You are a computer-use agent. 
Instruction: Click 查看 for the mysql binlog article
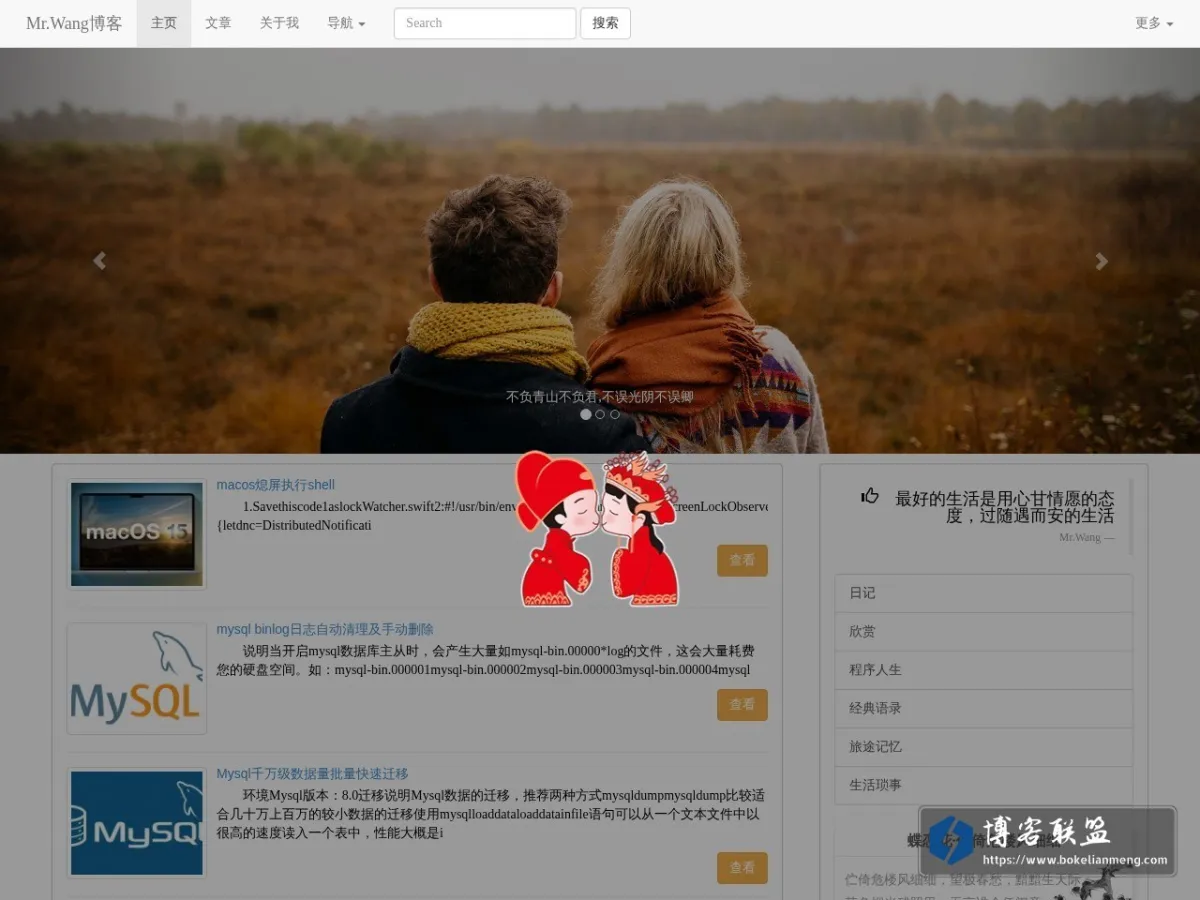pos(742,705)
